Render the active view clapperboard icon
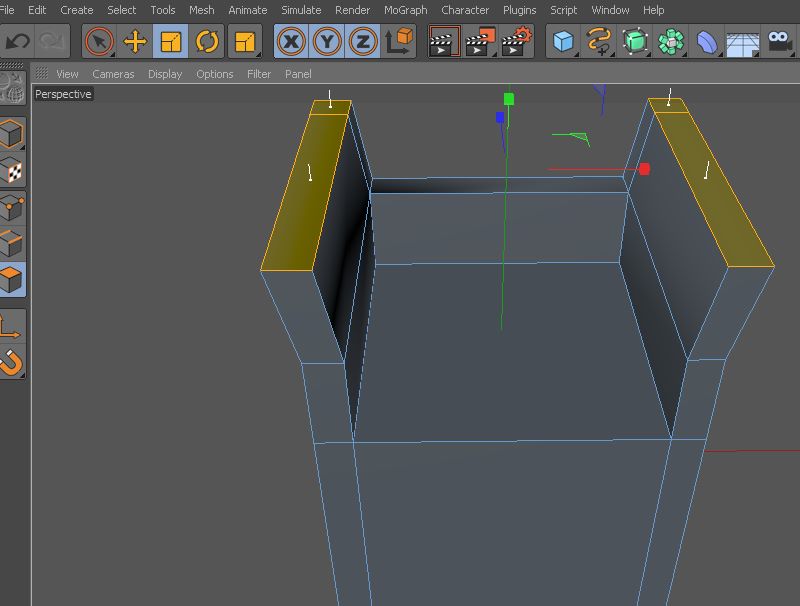 [x=444, y=41]
